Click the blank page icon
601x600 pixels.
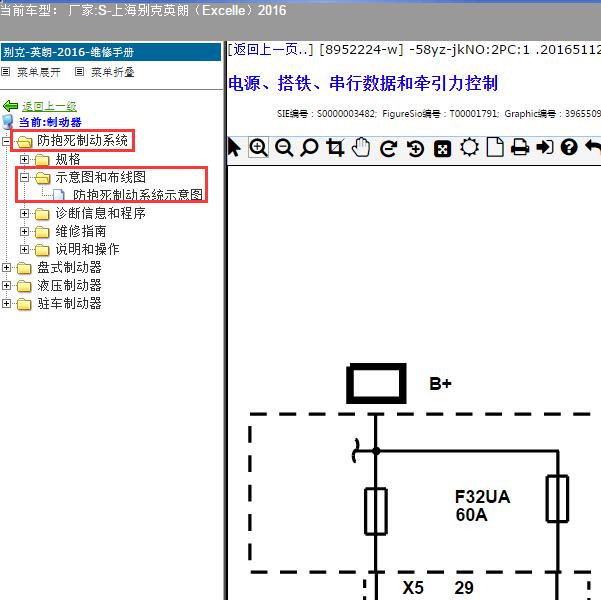[x=495, y=147]
